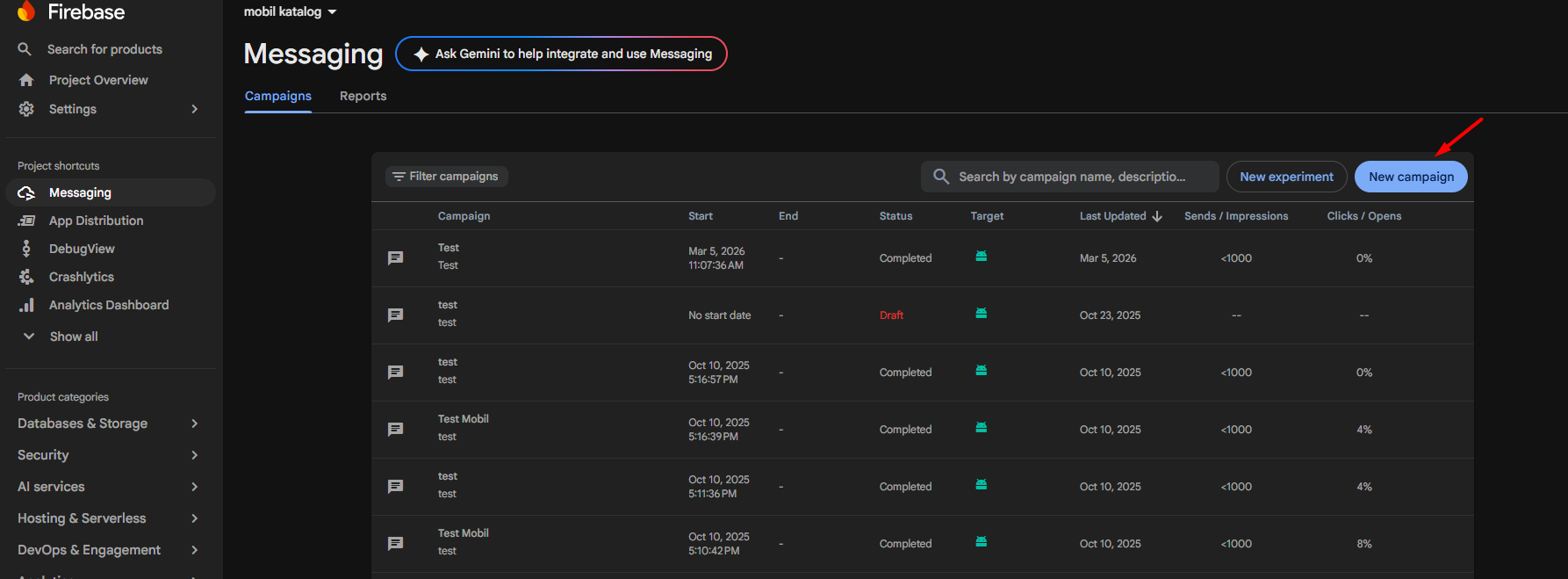Screen dimensions: 1568x579
Task: Open Project Overview home icon
Action: click(26, 80)
